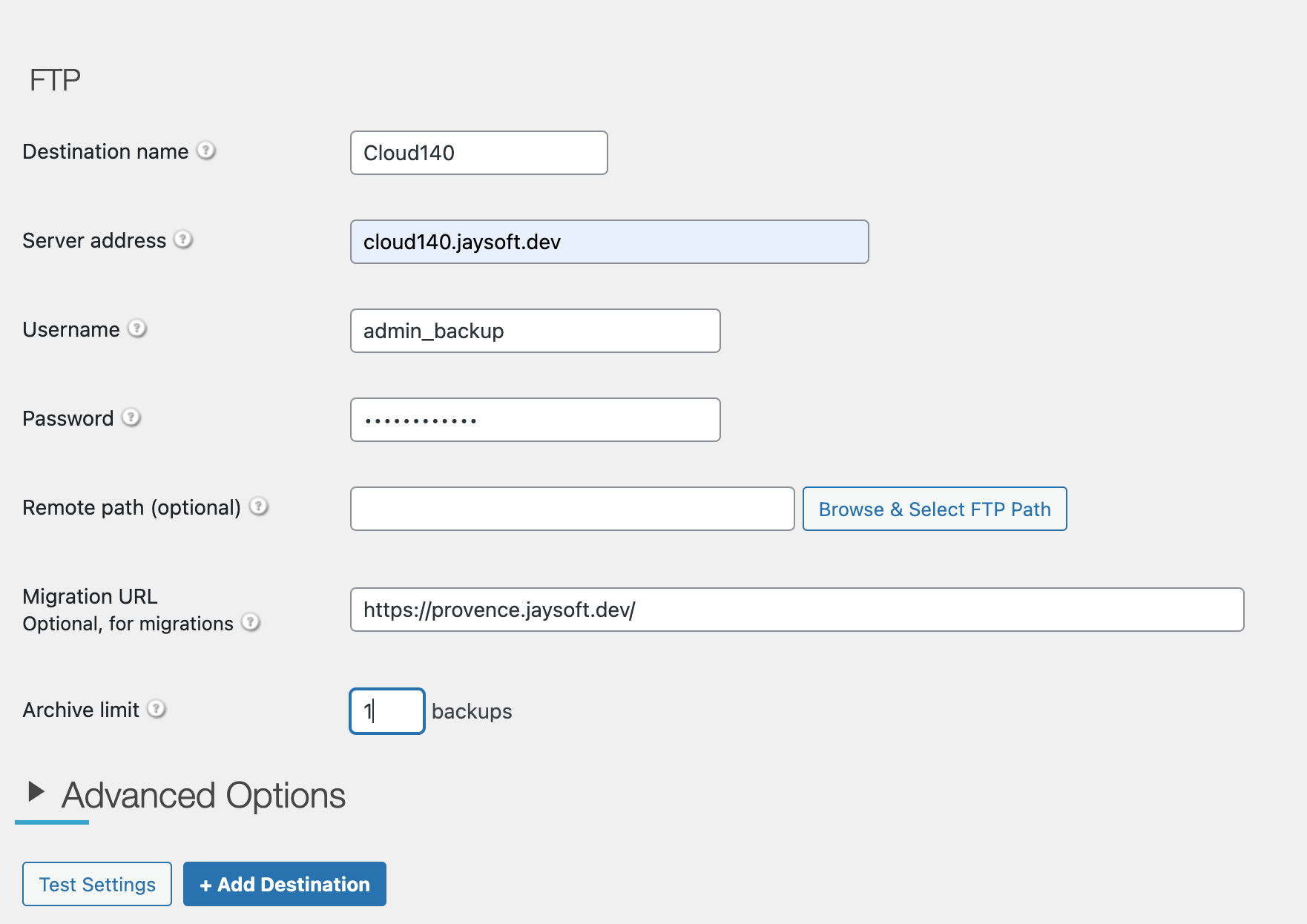Open Browse & Select FTP Path

(x=934, y=509)
